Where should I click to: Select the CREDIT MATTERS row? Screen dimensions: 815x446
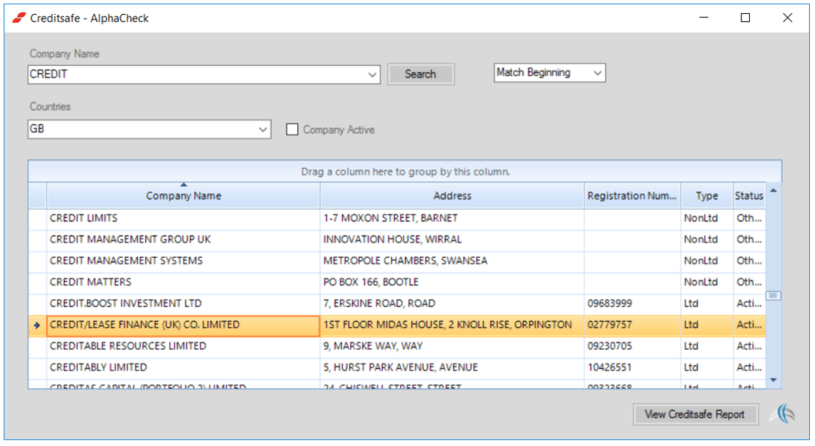397,282
